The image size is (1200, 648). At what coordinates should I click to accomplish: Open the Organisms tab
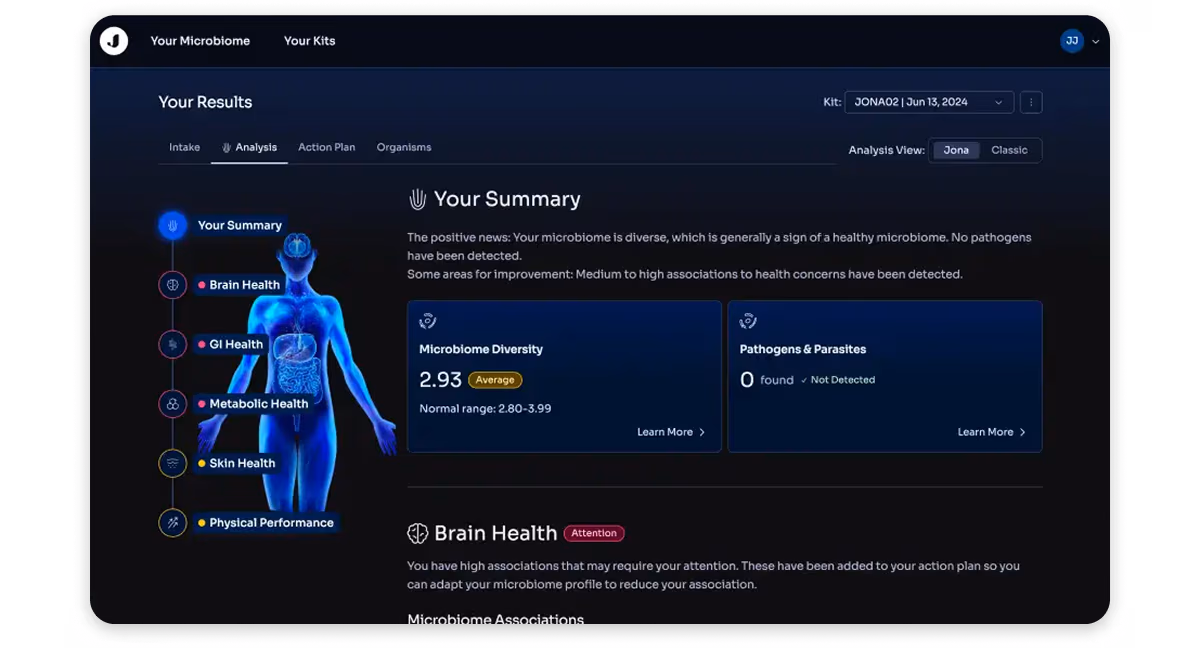coord(404,147)
